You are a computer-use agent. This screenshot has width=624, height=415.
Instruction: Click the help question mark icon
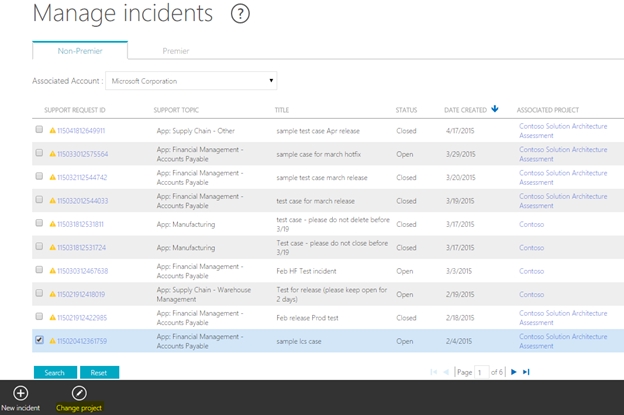(240, 14)
